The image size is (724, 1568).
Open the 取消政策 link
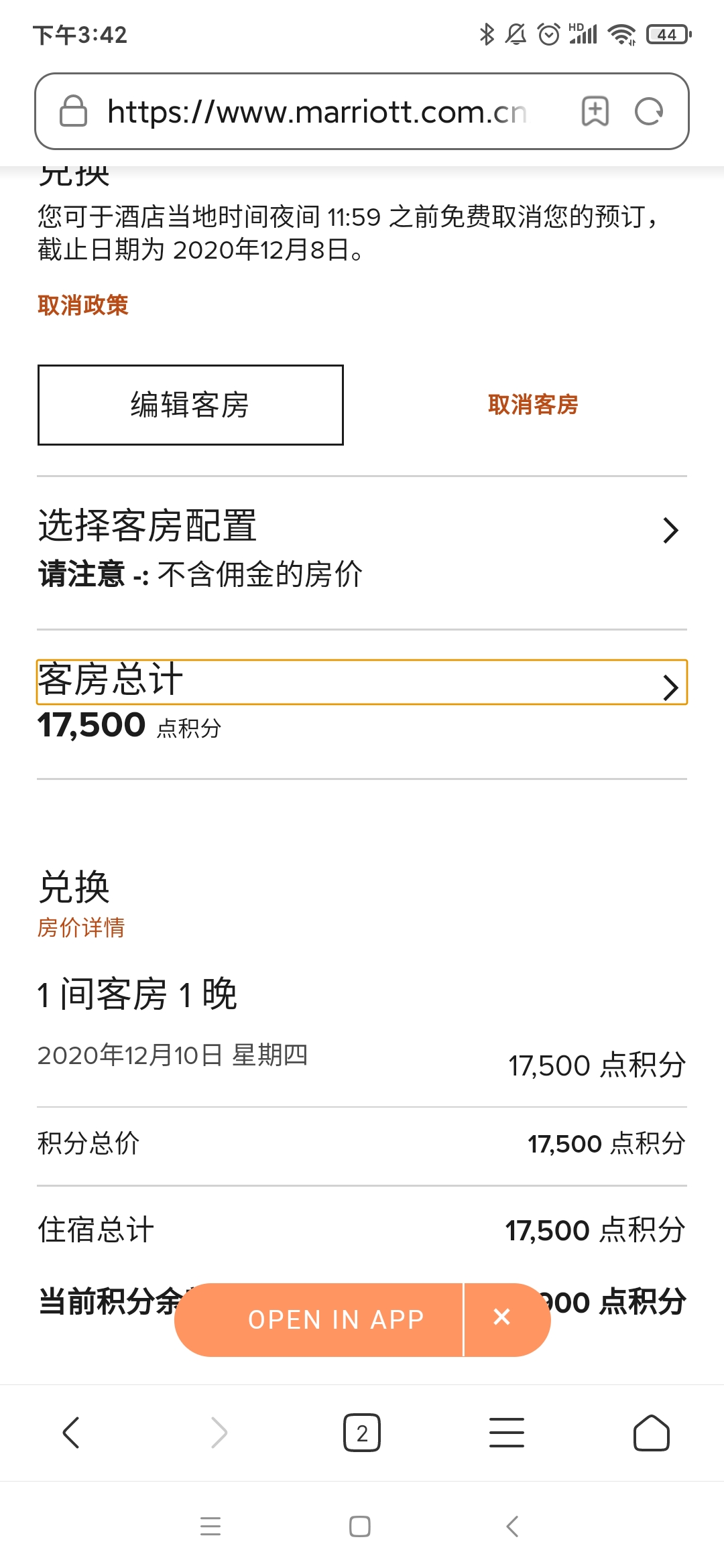click(82, 305)
